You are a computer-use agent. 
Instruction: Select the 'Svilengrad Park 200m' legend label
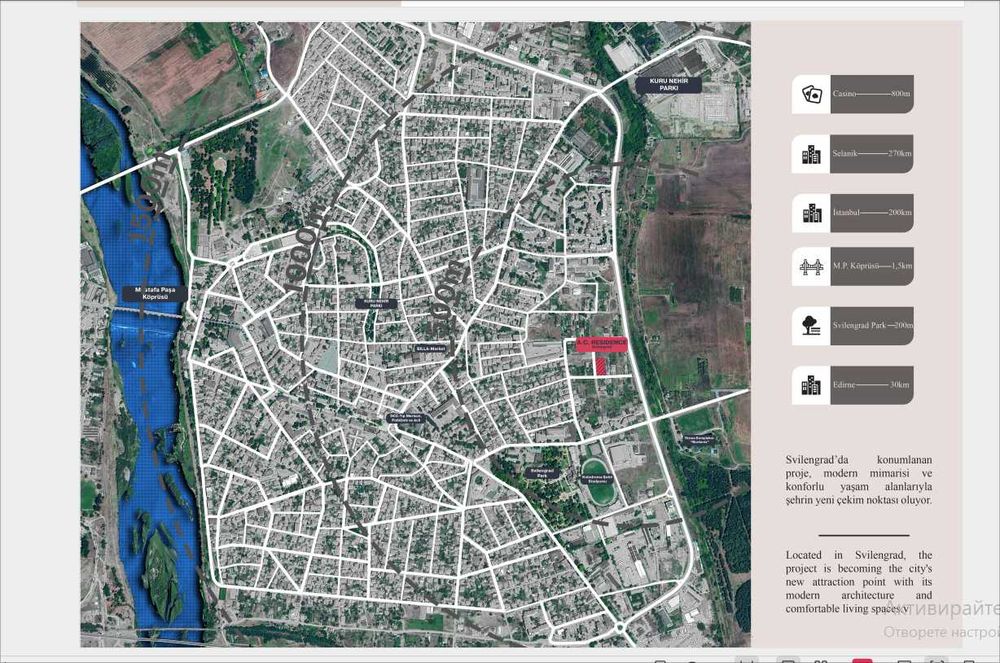(x=872, y=326)
